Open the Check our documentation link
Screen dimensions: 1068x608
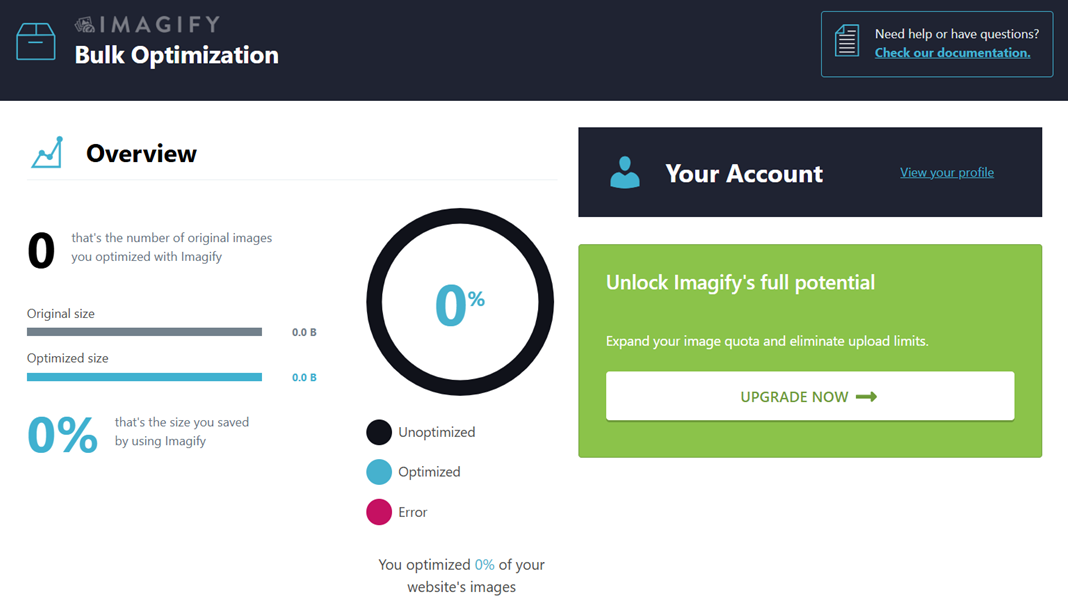click(952, 53)
